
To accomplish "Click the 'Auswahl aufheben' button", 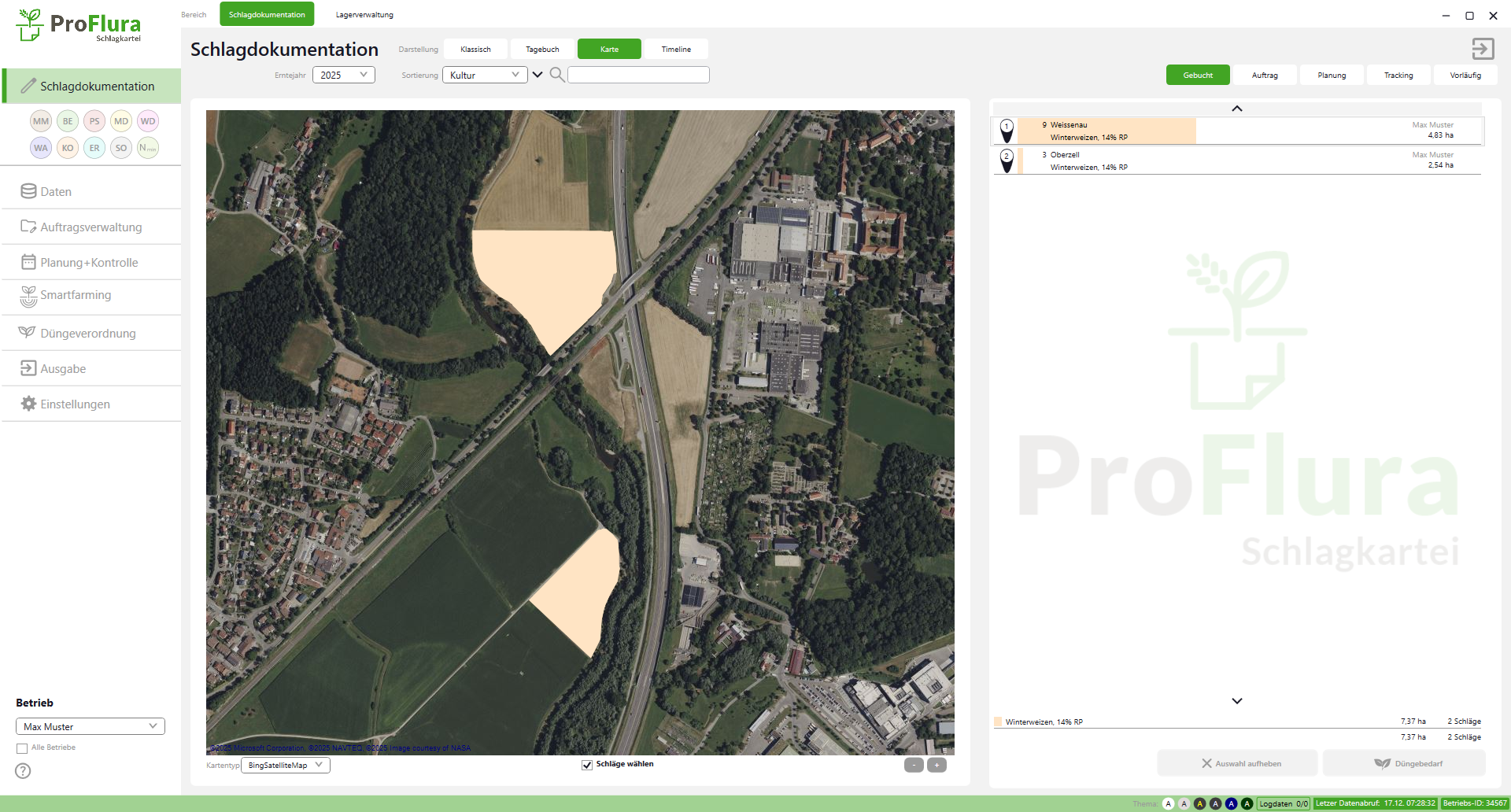I will [x=1238, y=763].
